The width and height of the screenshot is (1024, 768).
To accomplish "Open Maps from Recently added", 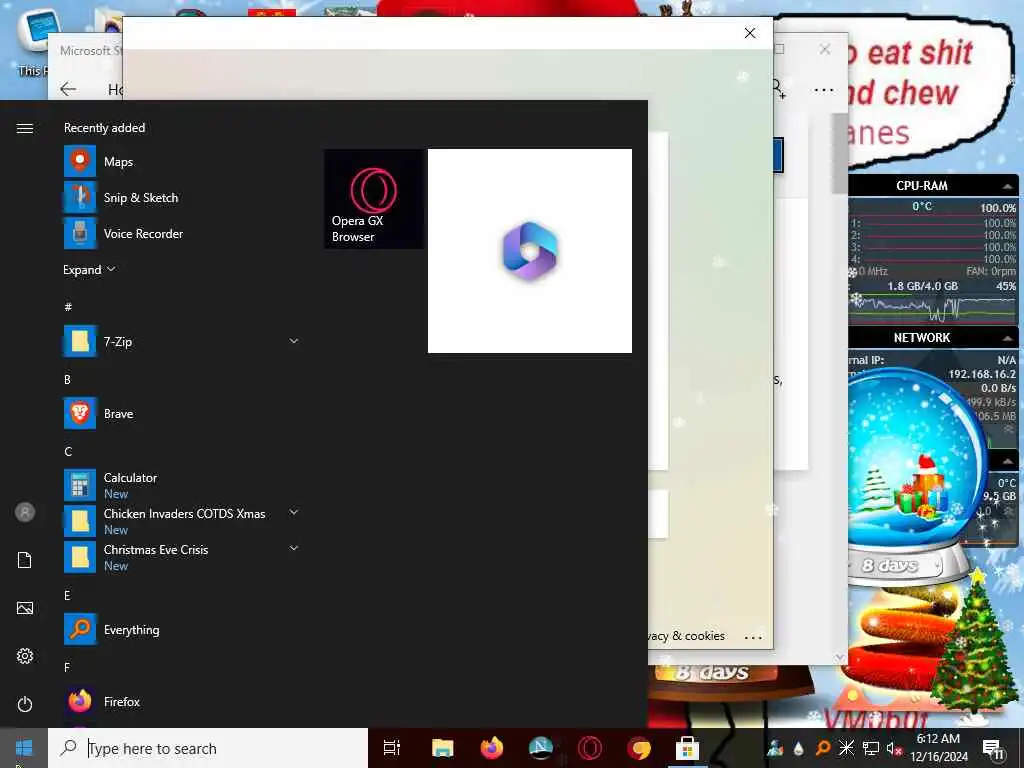I will point(181,161).
